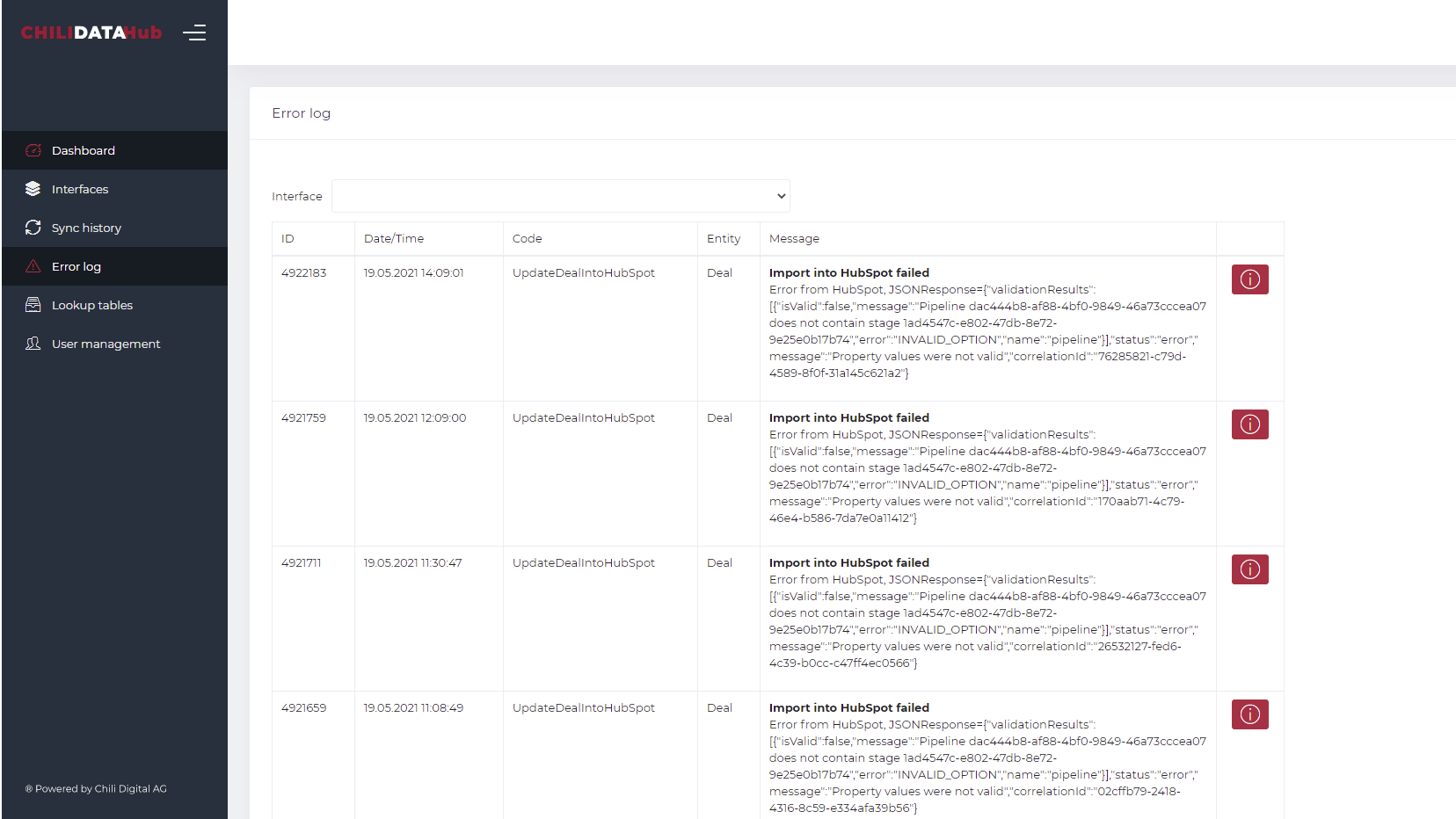This screenshot has width=1456, height=819.
Task: Select the Interfaces stacked-layers icon
Action: pyautogui.click(x=33, y=189)
